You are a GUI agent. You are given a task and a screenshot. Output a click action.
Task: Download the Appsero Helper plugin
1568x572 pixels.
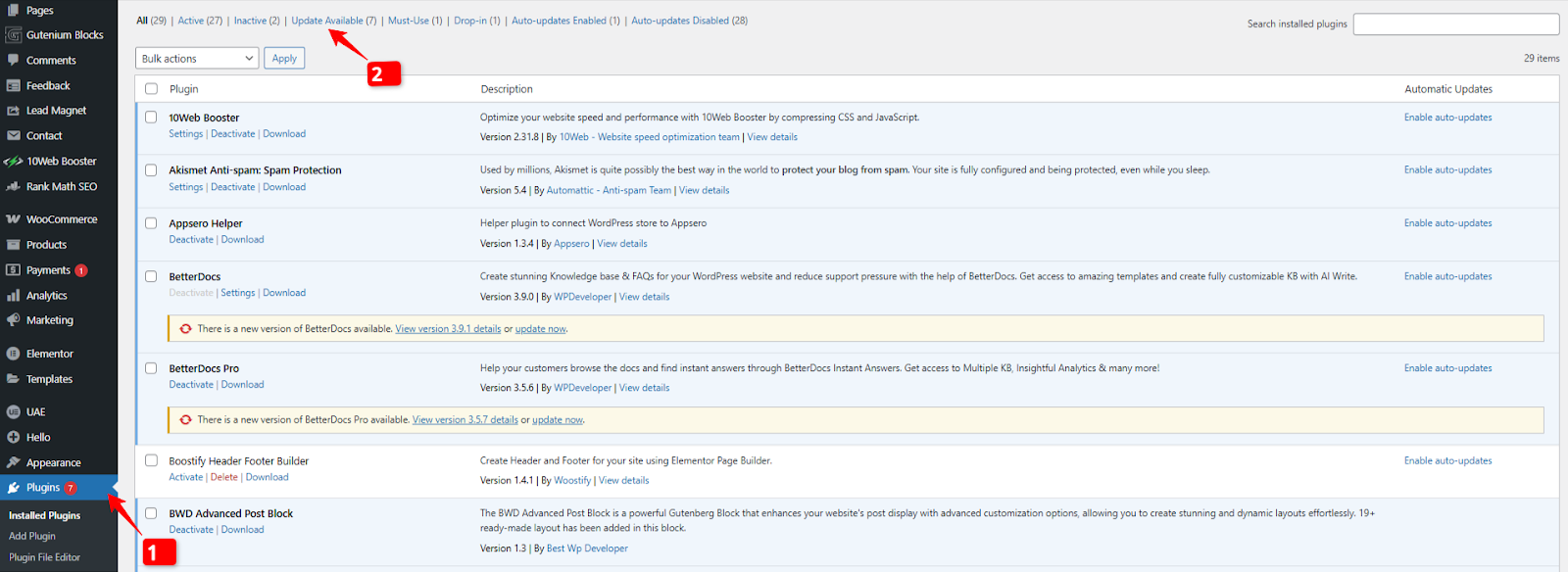[x=243, y=240]
